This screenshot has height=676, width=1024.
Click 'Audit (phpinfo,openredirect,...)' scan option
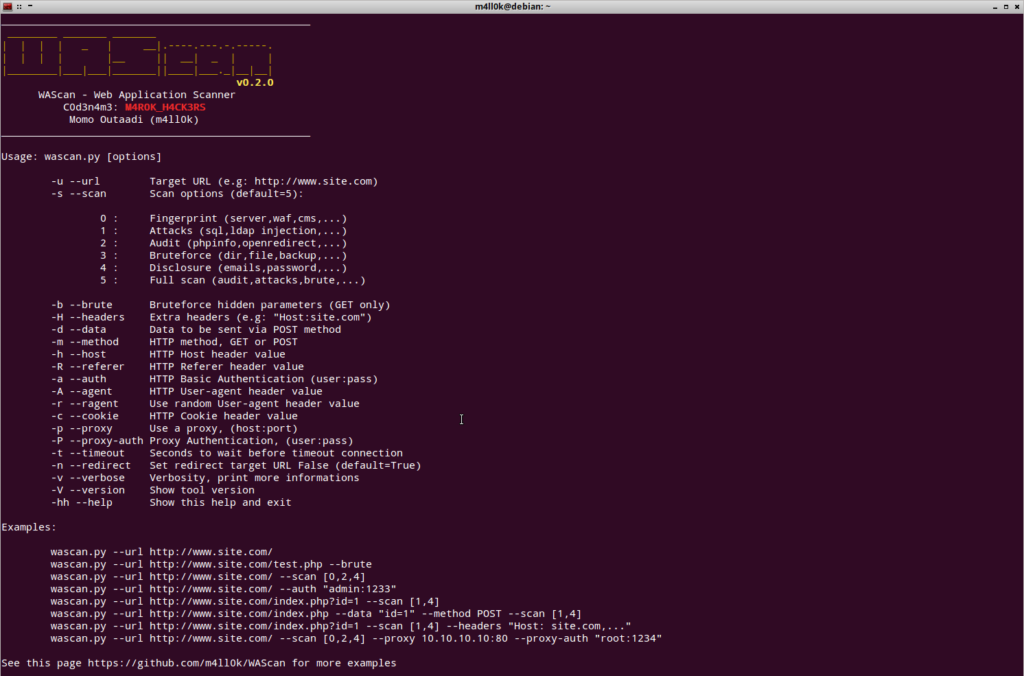click(248, 243)
